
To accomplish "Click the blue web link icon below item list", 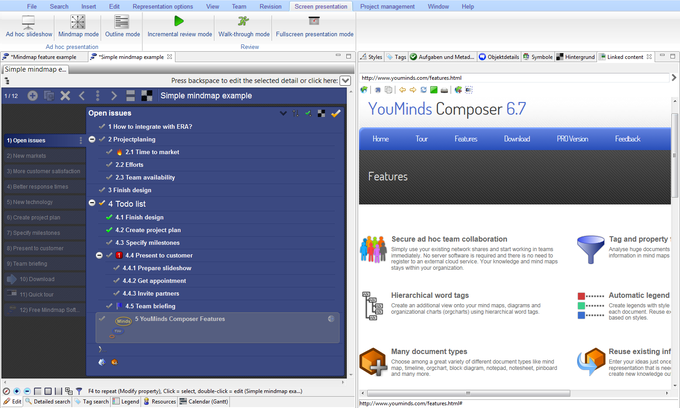I will [102, 362].
